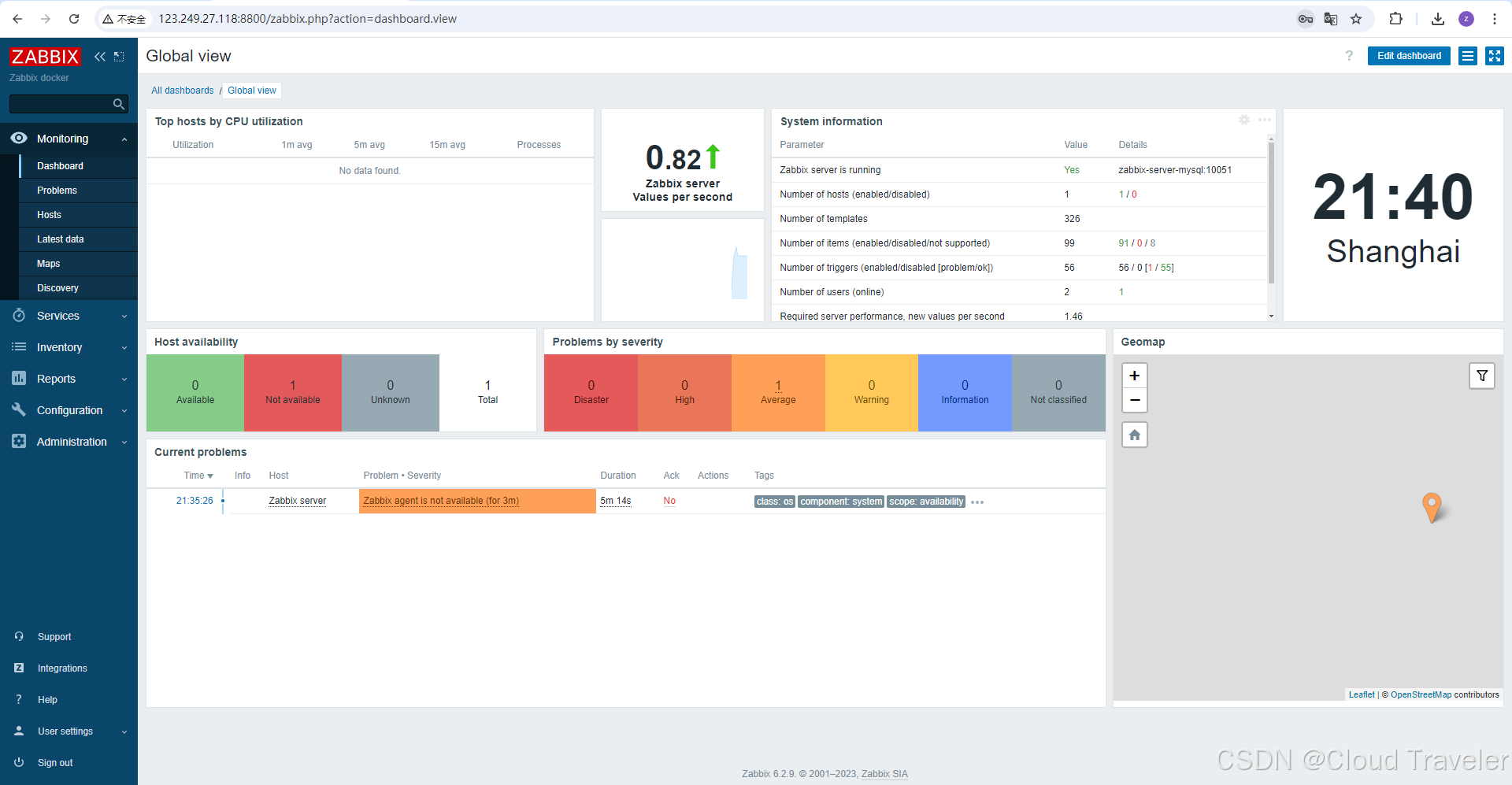Expand the Reports menu
The height and width of the screenshot is (785, 1512).
69,379
